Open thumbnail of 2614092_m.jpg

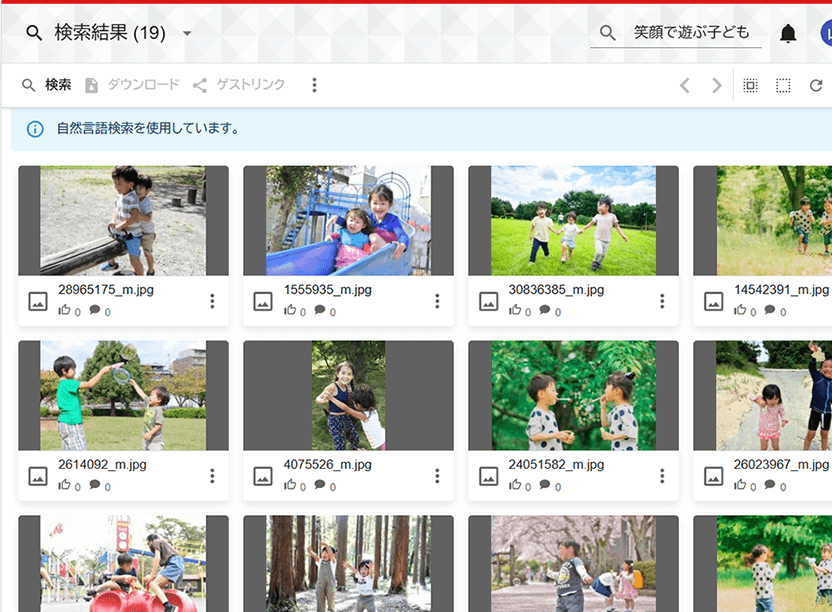(124, 395)
